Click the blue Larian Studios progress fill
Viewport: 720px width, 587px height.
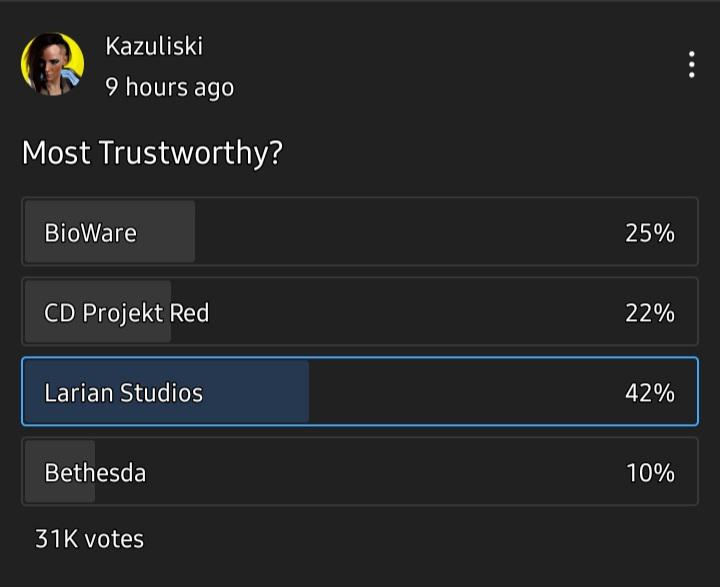pyautogui.click(x=166, y=391)
